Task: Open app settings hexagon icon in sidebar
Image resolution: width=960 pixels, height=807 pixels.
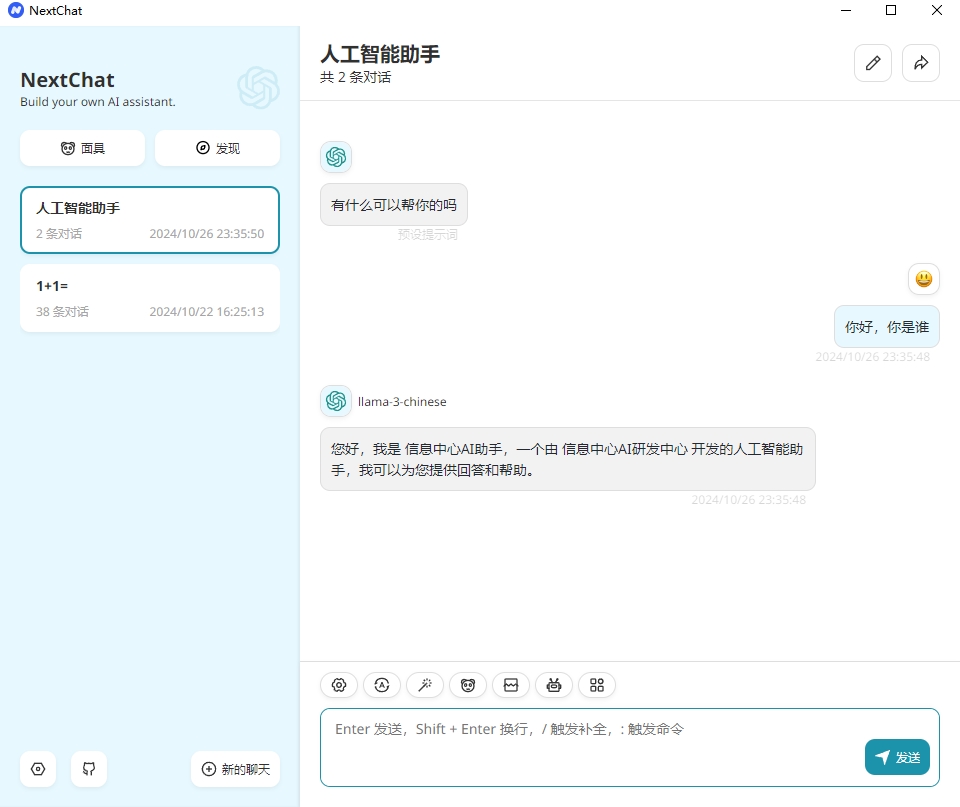Action: click(x=38, y=769)
